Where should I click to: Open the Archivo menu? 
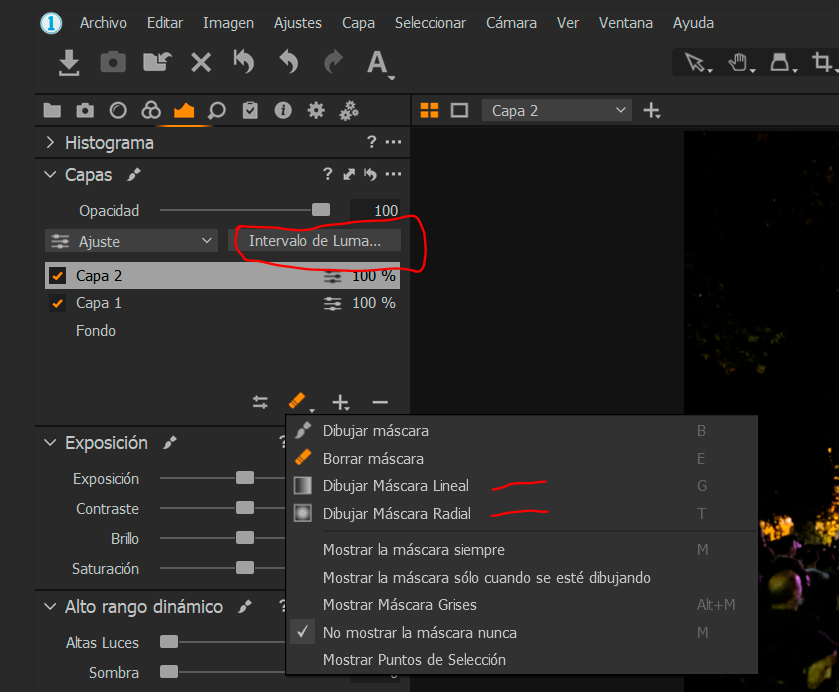coord(103,23)
